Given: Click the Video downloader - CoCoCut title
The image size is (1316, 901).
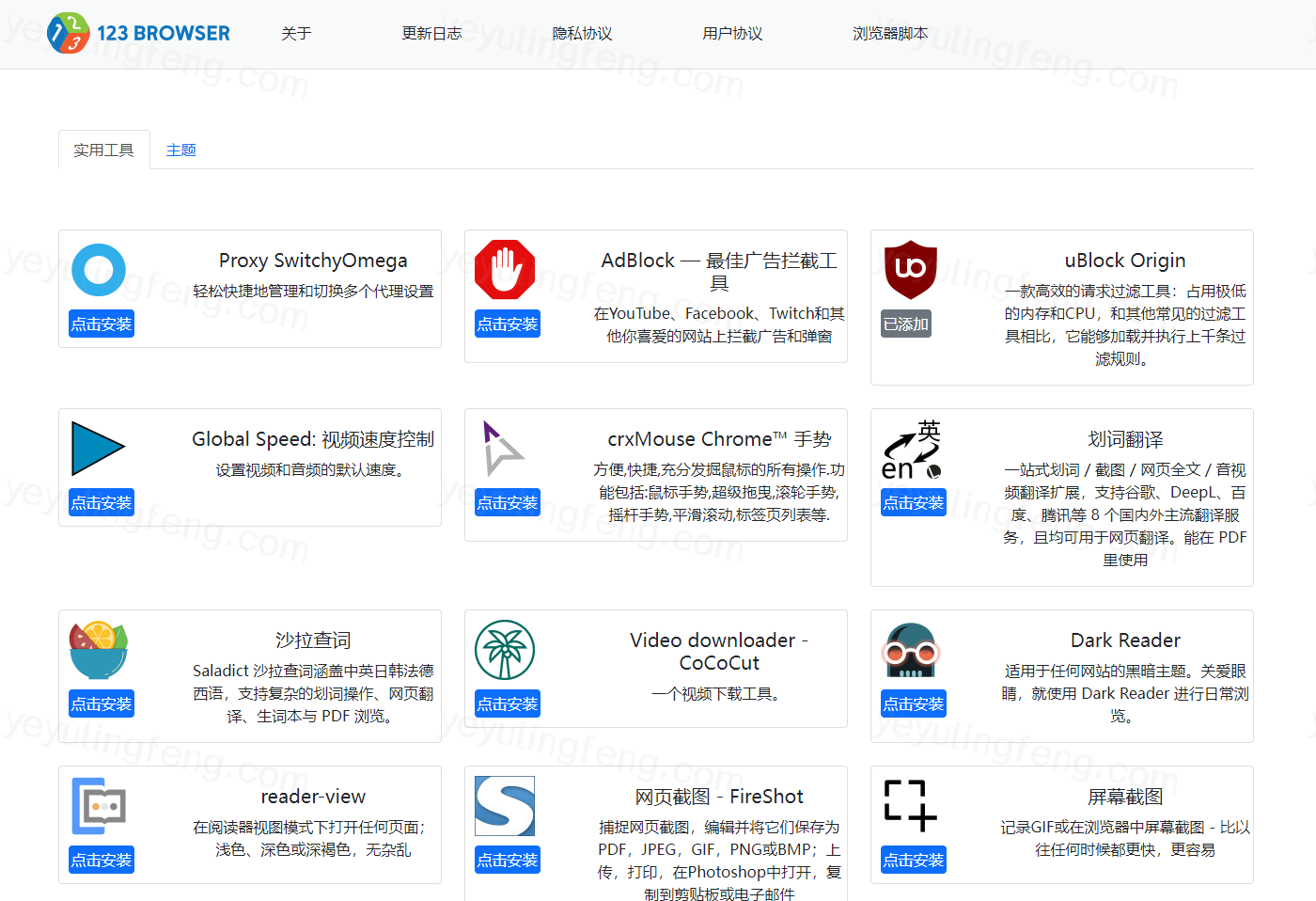Looking at the screenshot, I should (719, 652).
